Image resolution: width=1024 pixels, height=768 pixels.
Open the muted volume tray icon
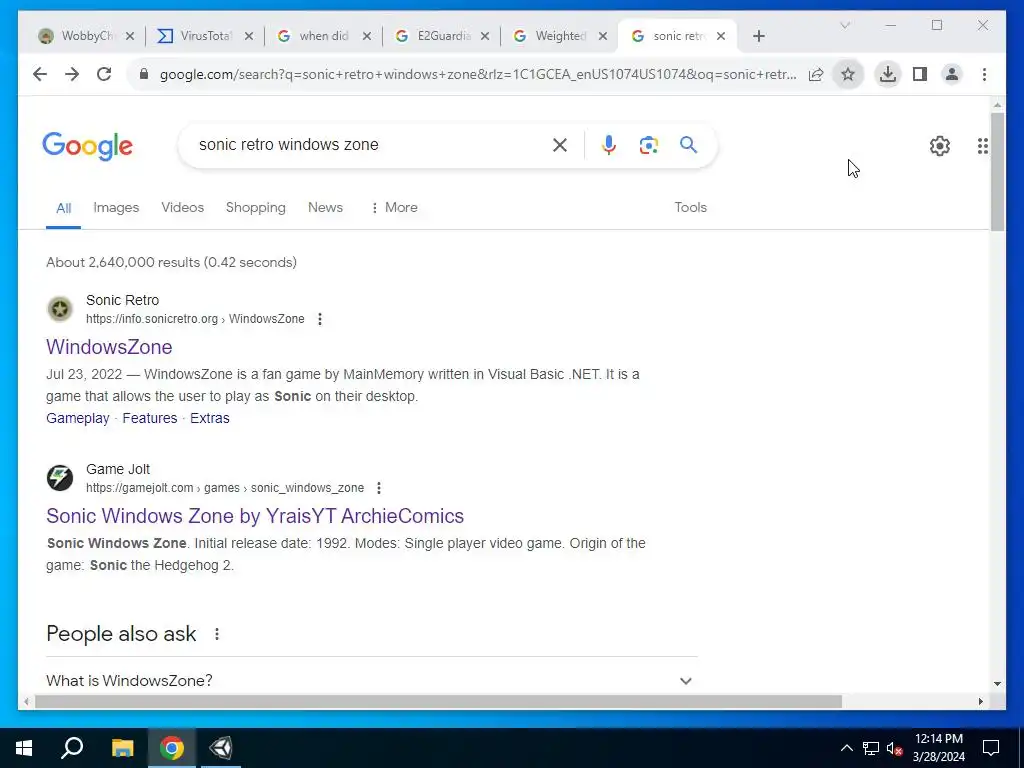click(x=895, y=748)
